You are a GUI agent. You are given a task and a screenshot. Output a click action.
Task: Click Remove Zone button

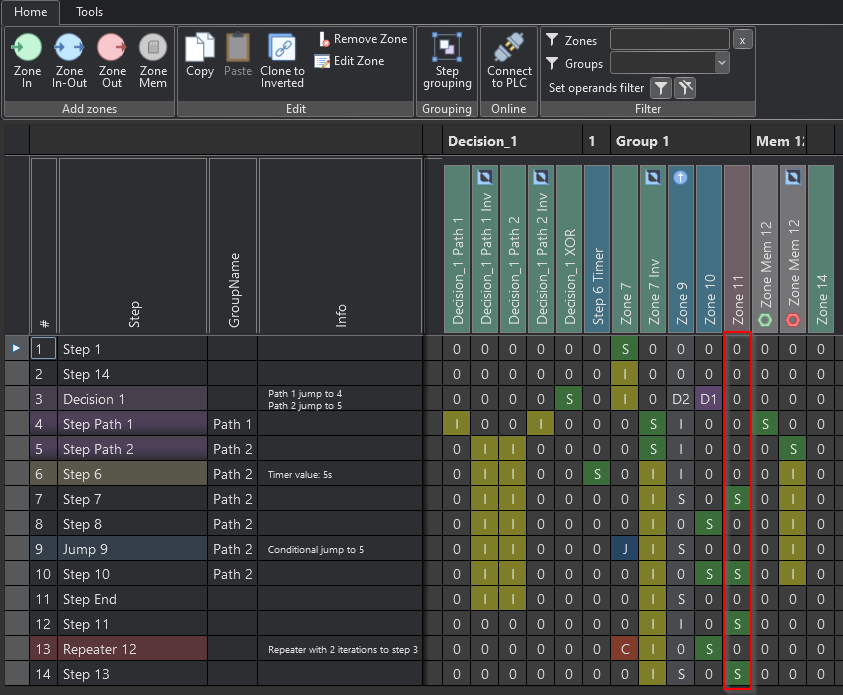363,39
